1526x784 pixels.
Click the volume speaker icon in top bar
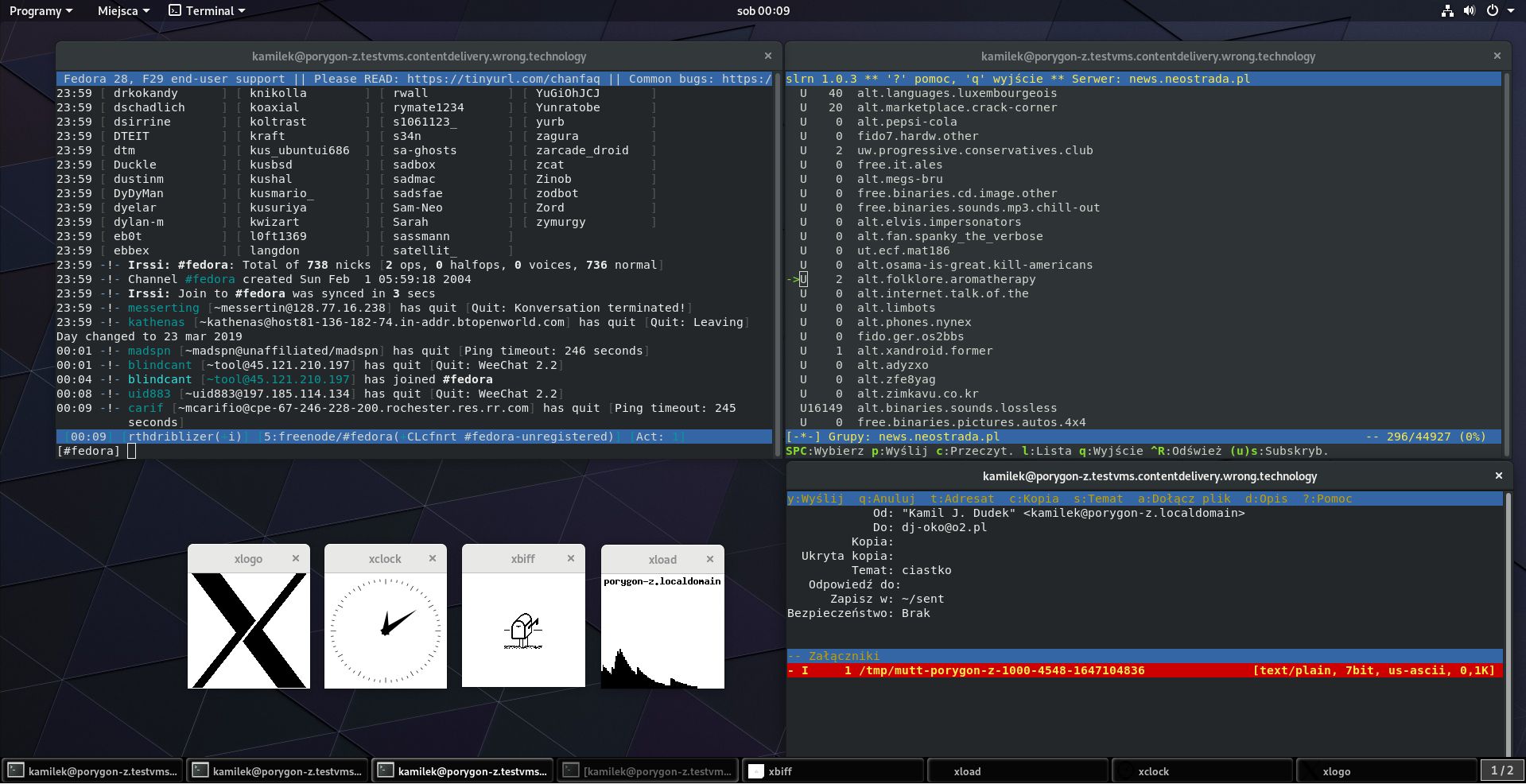pos(1470,11)
